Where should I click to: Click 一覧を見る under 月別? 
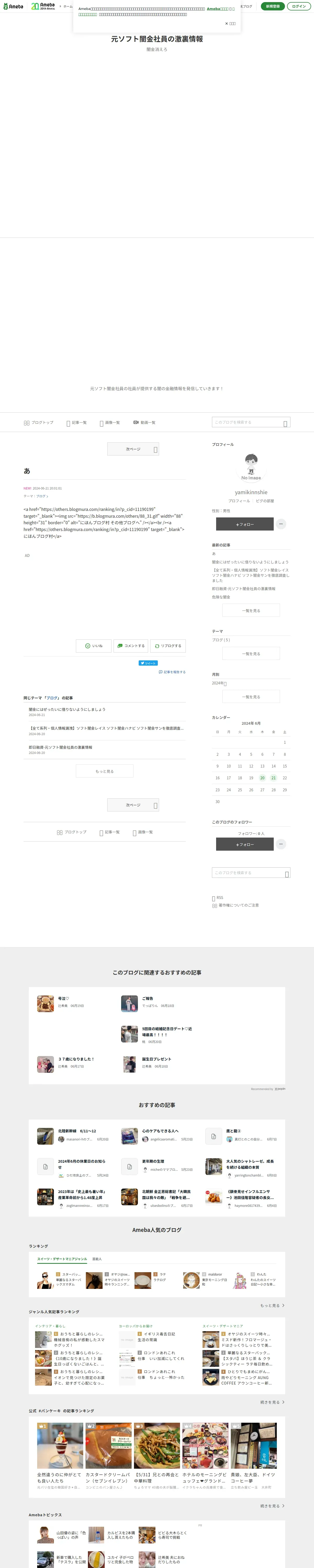point(251,697)
